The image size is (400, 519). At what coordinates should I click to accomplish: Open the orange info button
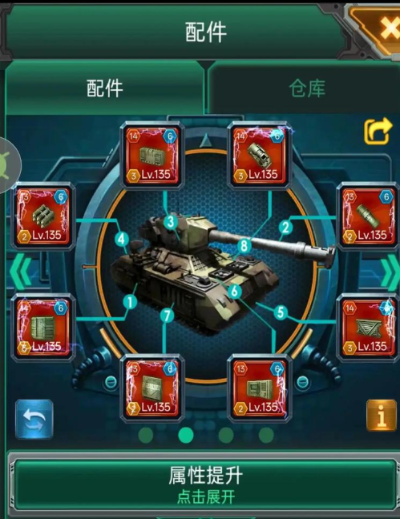[381, 416]
